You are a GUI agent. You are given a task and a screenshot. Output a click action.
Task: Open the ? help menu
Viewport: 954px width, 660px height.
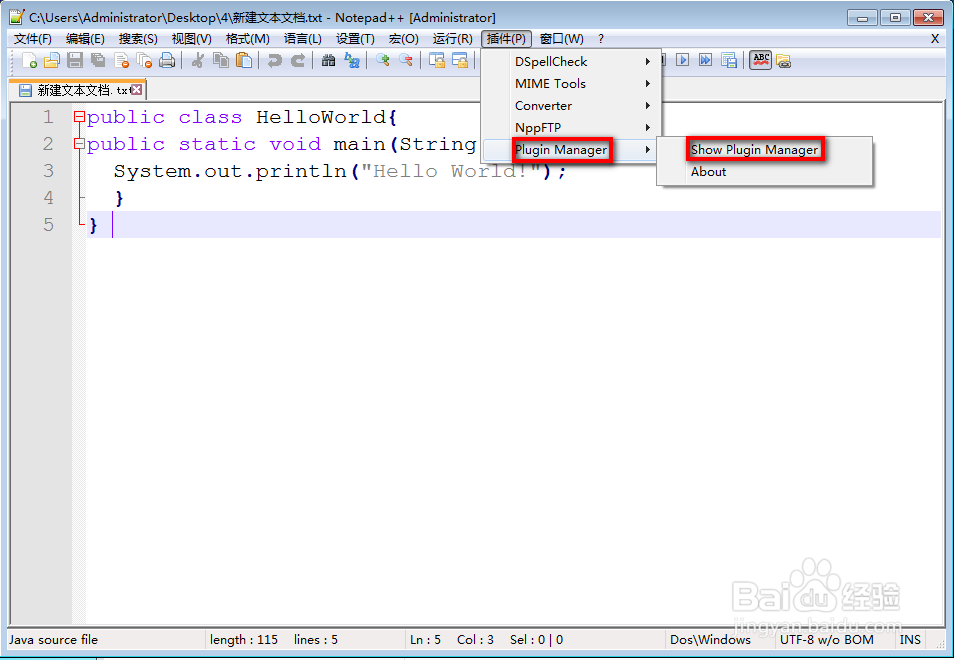(x=601, y=39)
